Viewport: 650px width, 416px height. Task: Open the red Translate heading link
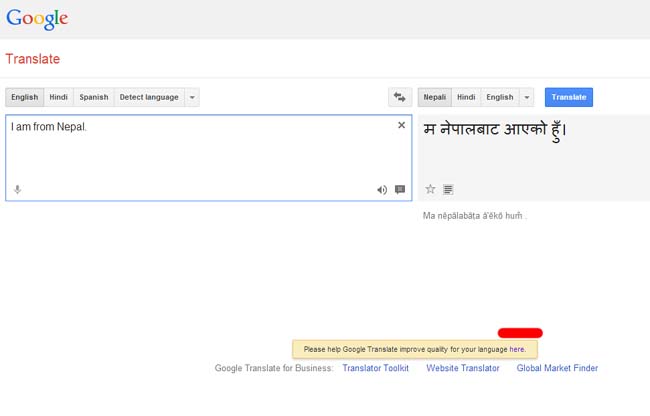point(33,59)
